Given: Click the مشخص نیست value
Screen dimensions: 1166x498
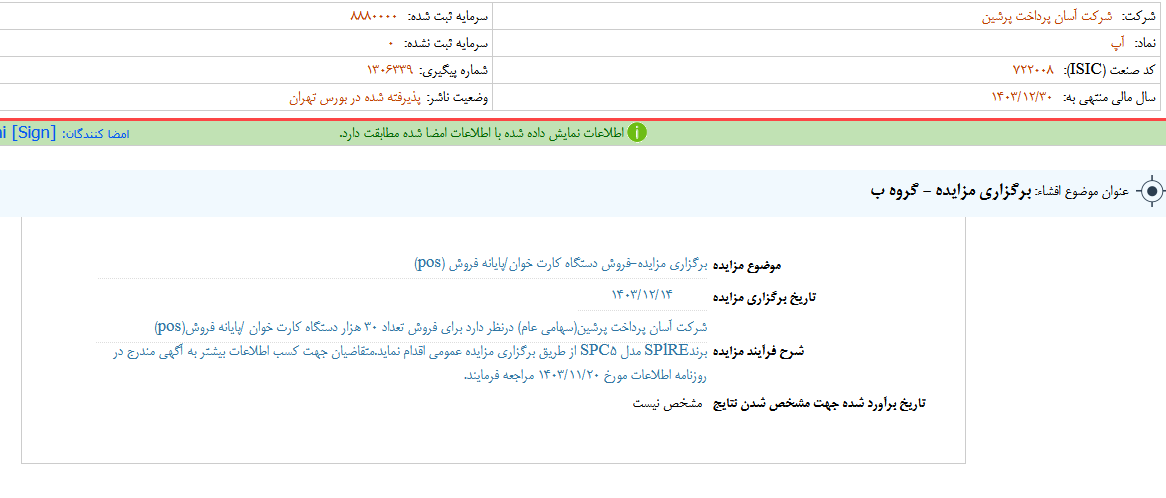Looking at the screenshot, I should 668,404.
